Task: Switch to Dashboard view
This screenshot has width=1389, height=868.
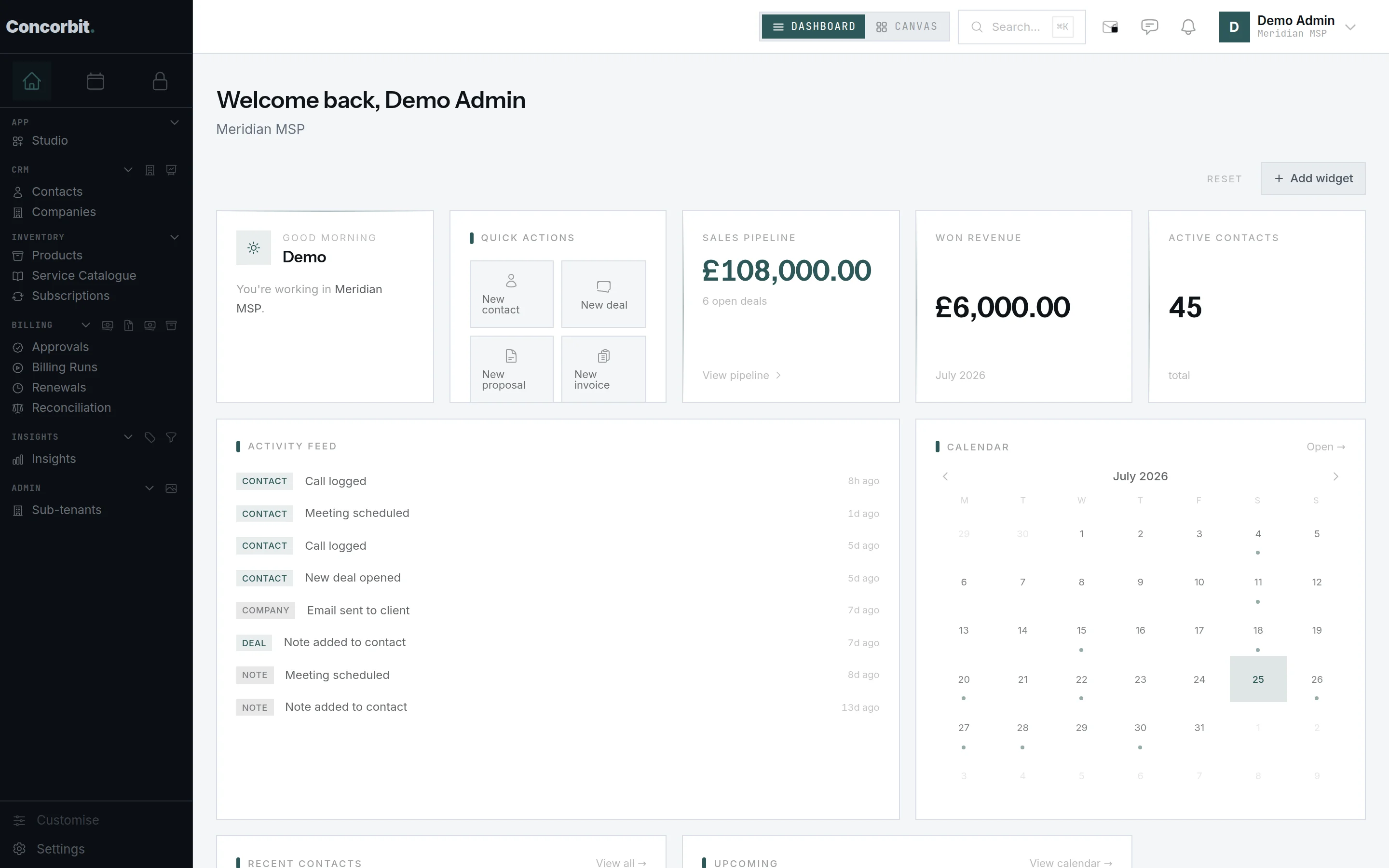Action: [813, 27]
